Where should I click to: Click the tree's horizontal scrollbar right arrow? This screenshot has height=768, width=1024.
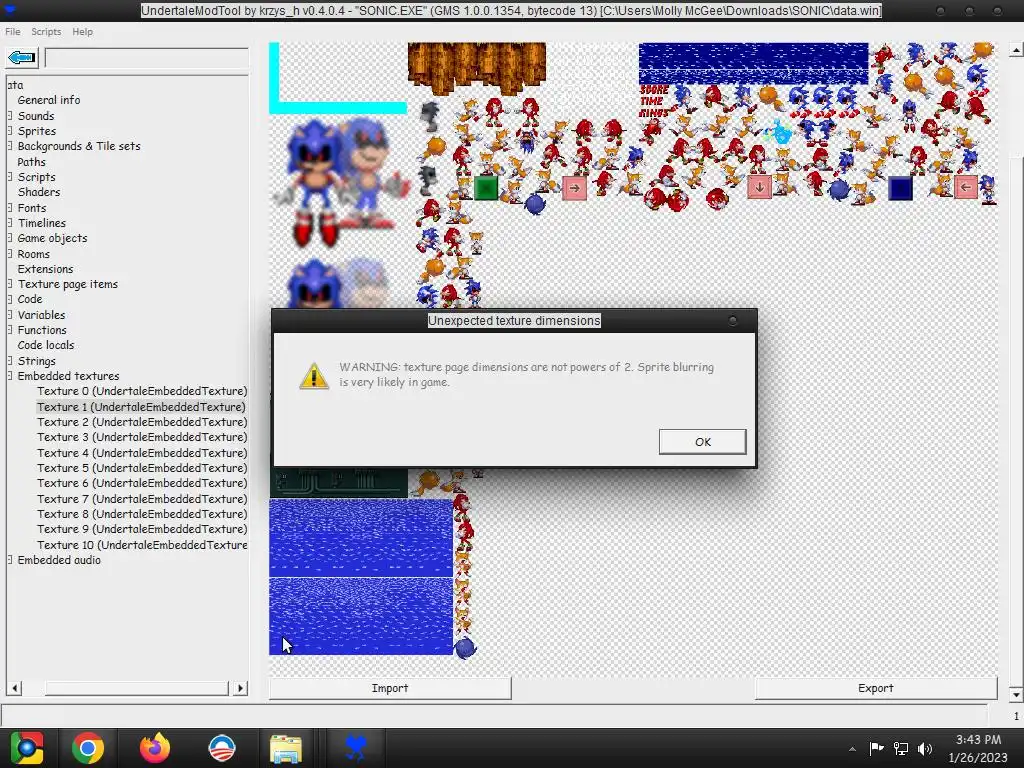point(240,688)
